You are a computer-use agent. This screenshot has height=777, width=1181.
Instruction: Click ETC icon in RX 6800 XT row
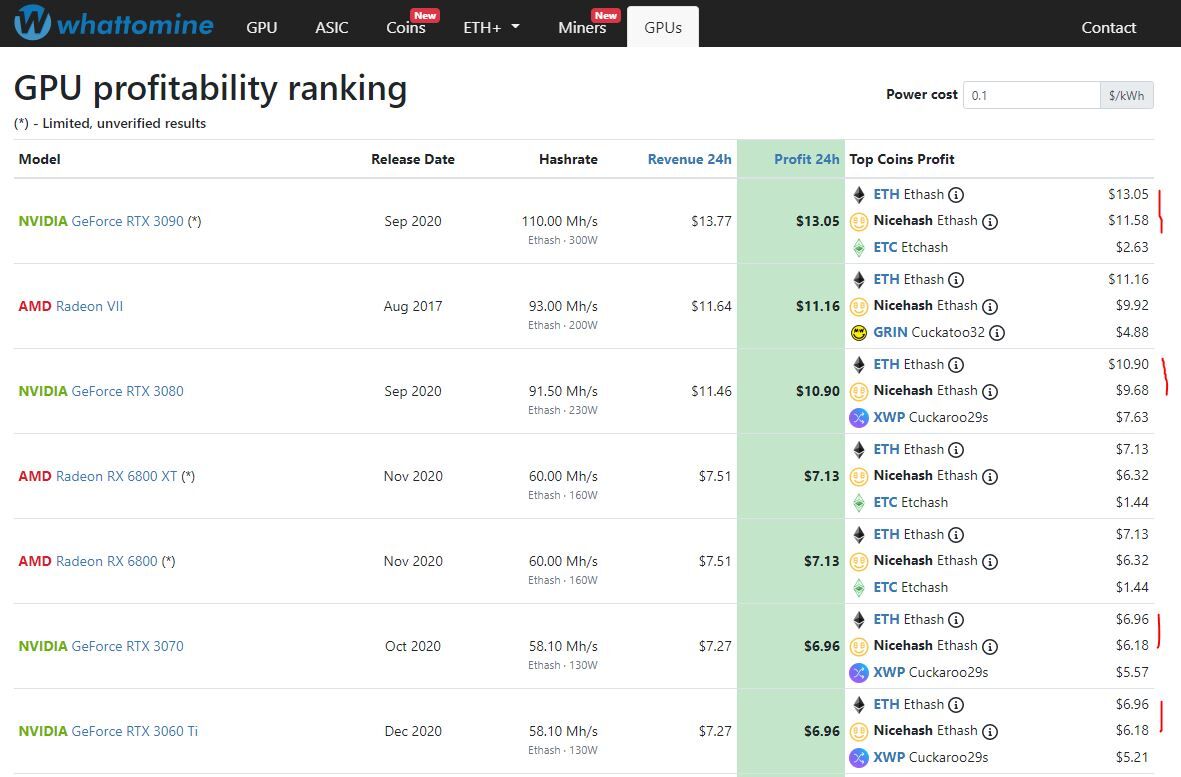point(859,503)
